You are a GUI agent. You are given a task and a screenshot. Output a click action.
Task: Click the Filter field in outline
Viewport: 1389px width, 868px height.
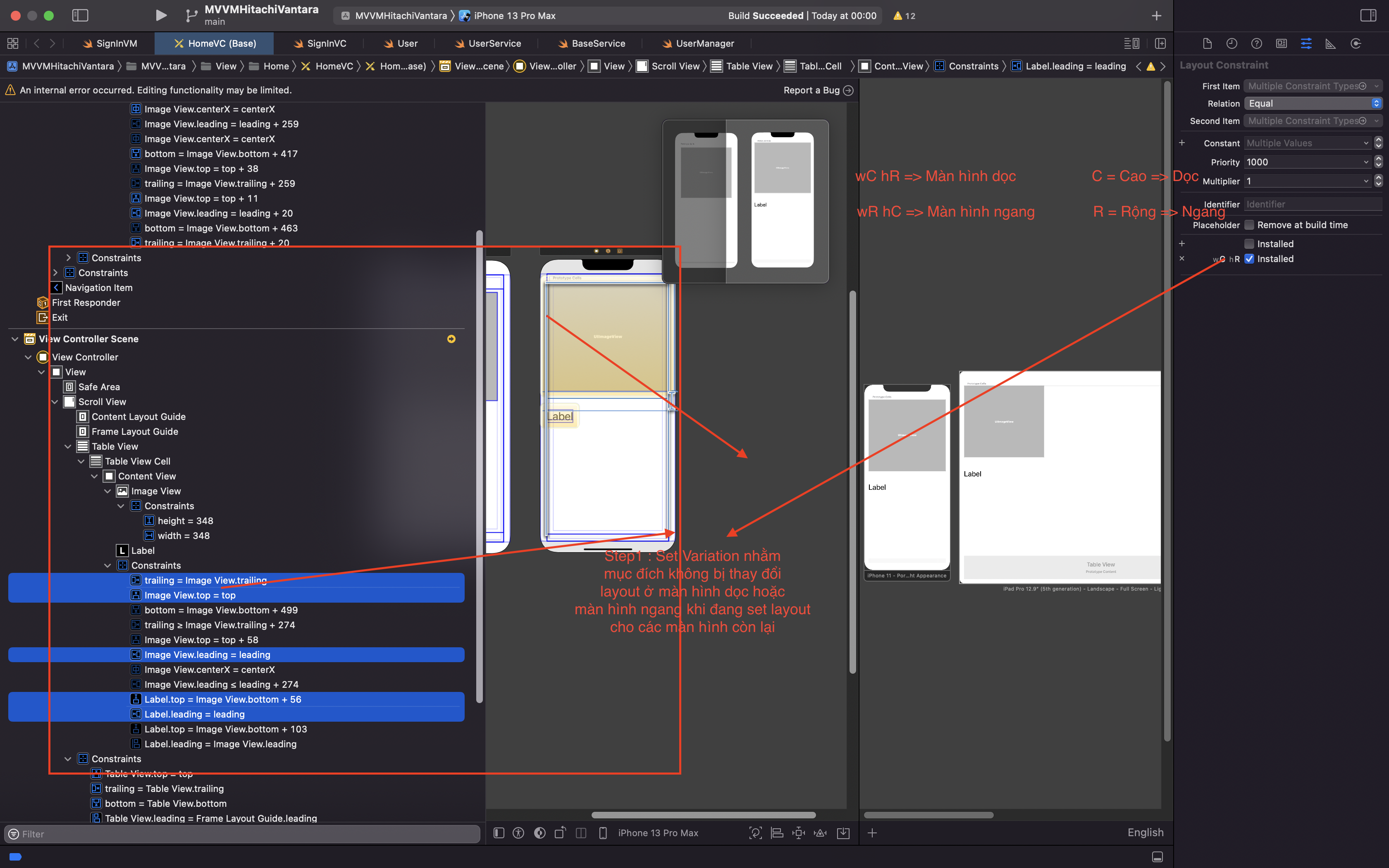pyautogui.click(x=242, y=834)
